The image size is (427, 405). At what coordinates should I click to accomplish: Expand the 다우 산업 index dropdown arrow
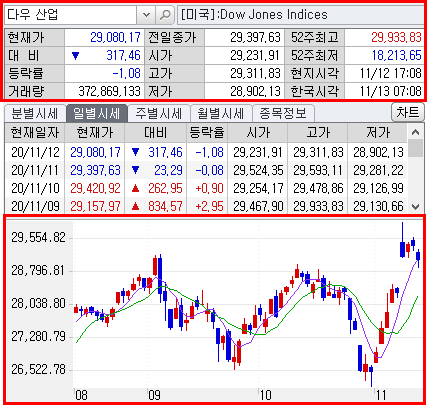(146, 15)
